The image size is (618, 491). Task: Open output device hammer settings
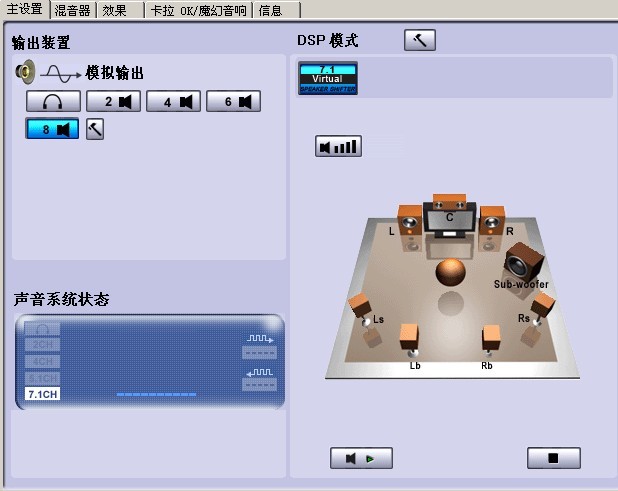tap(95, 129)
